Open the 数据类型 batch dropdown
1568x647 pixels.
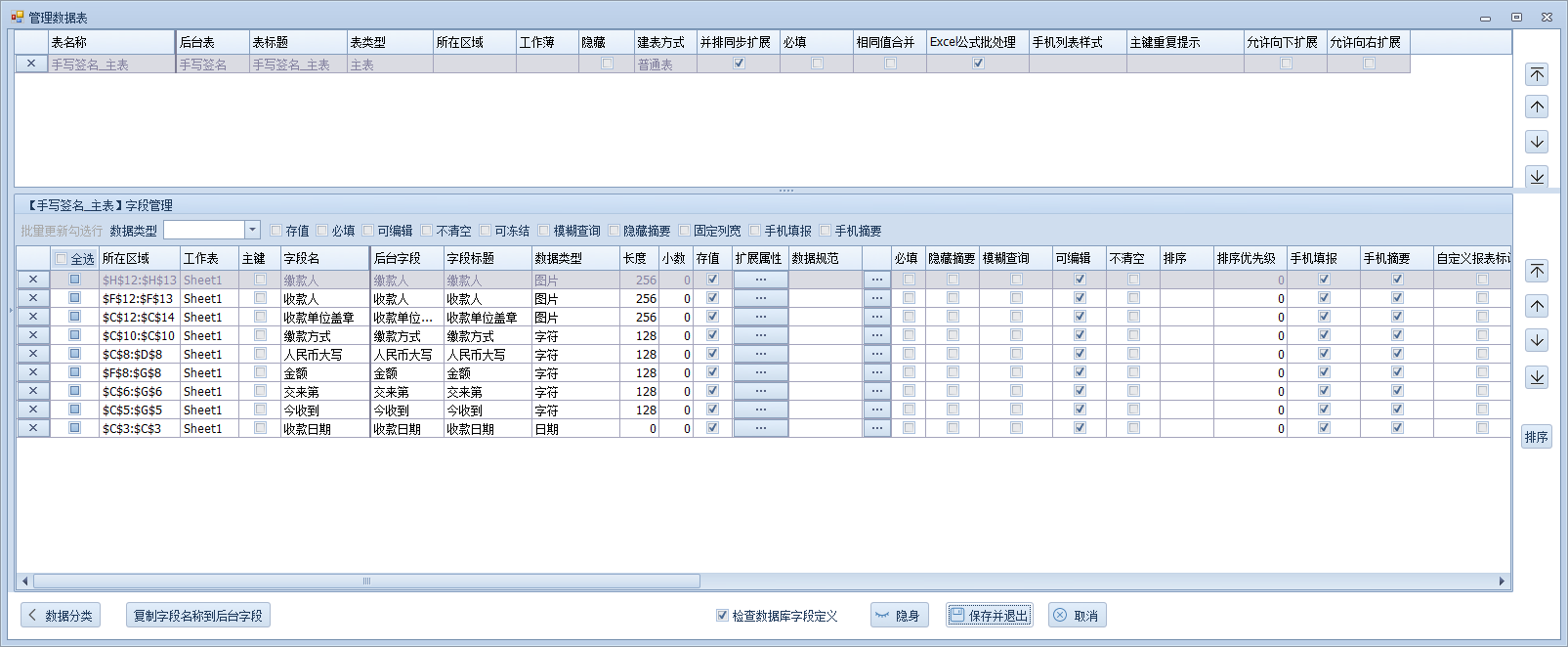252,230
